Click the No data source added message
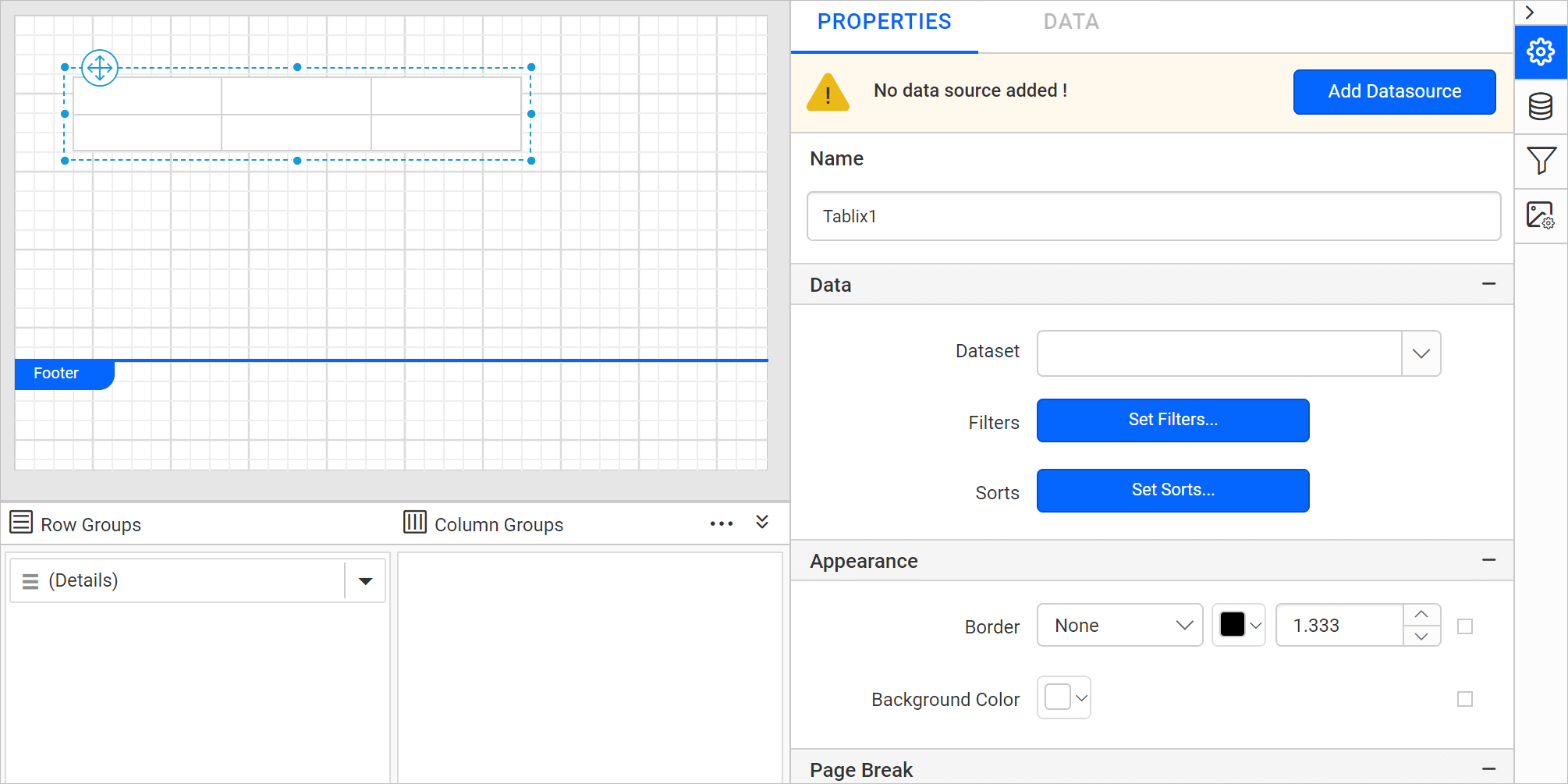Screen dimensions: 1568x784 [970, 90]
